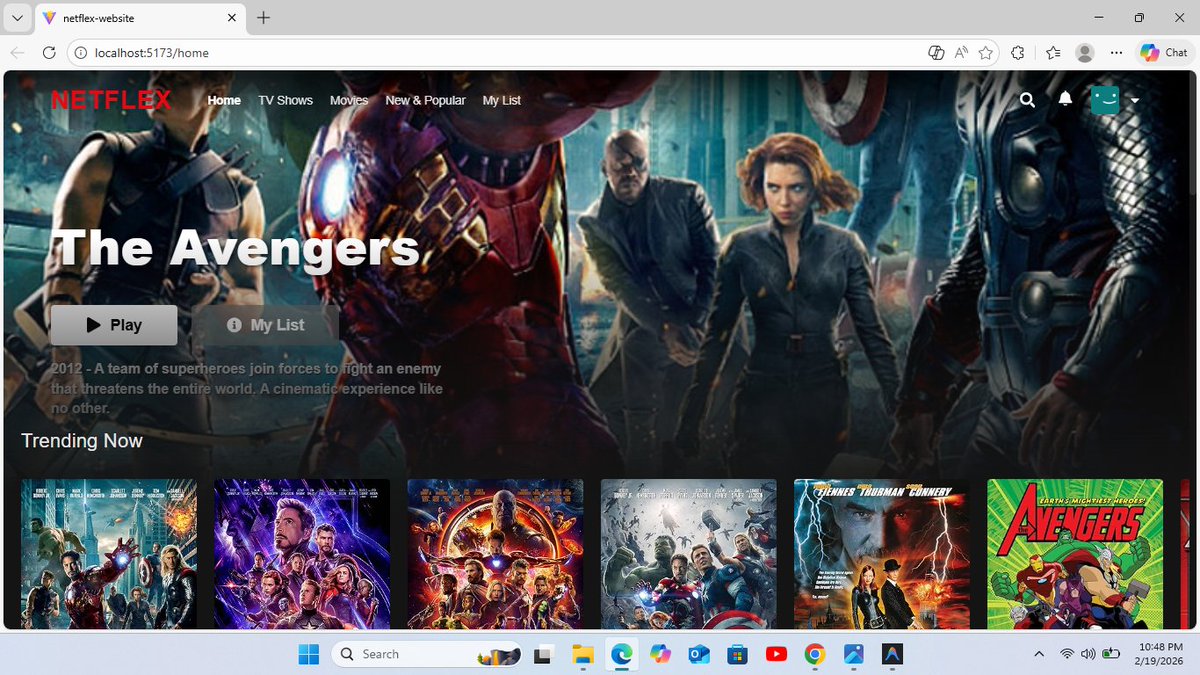The image size is (1200, 675).
Task: Open the Photos app in taskbar
Action: (x=853, y=654)
